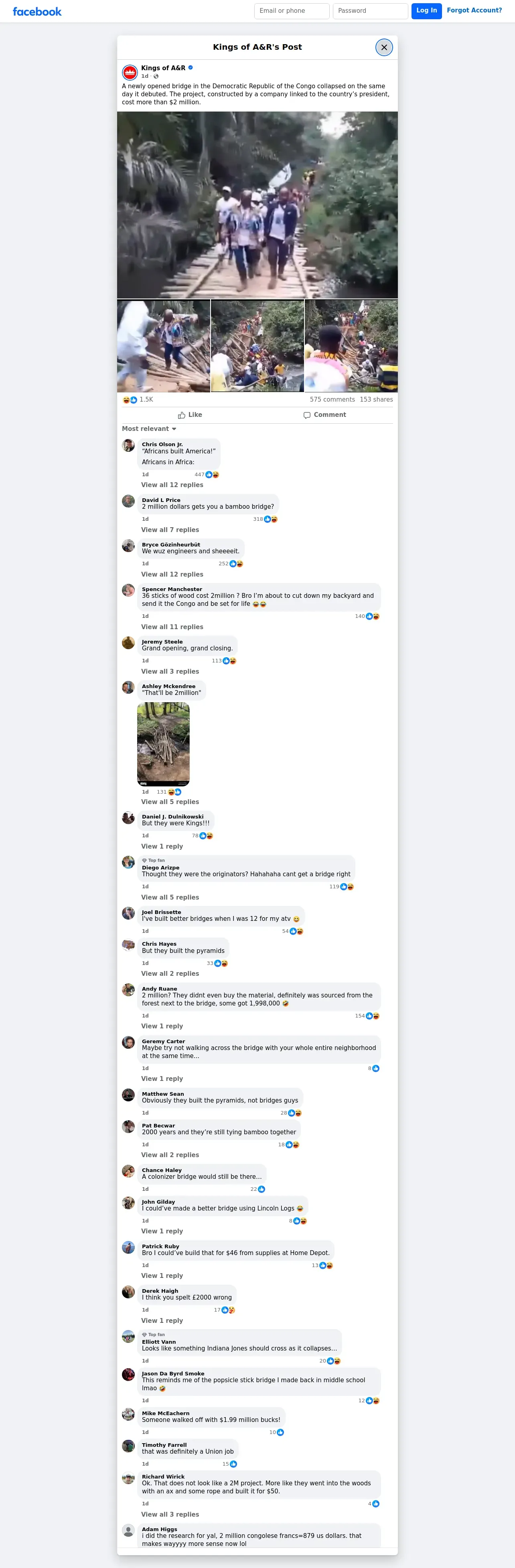Screen dimensions: 515x1568
Task: Click the Comment speech bubble button
Action: point(324,415)
